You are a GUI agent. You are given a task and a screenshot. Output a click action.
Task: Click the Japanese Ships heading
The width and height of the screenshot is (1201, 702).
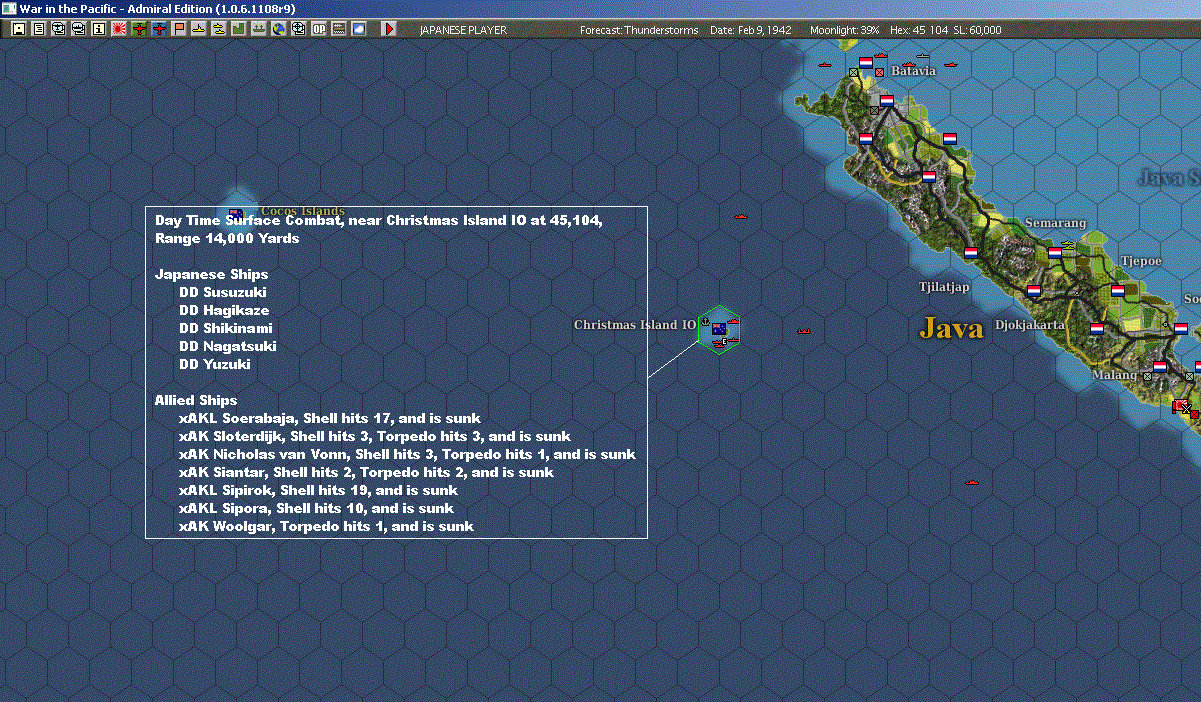(x=212, y=274)
